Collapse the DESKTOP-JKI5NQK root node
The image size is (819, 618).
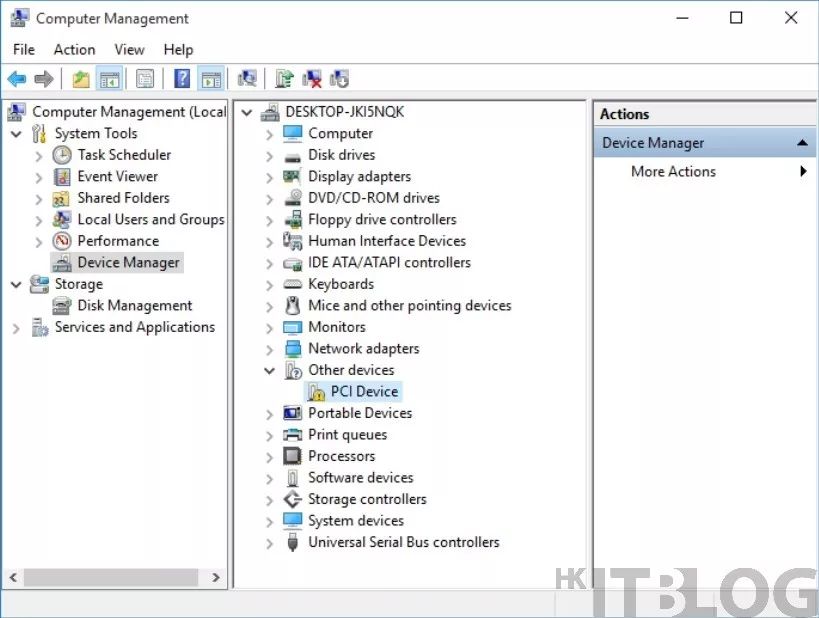(247, 112)
